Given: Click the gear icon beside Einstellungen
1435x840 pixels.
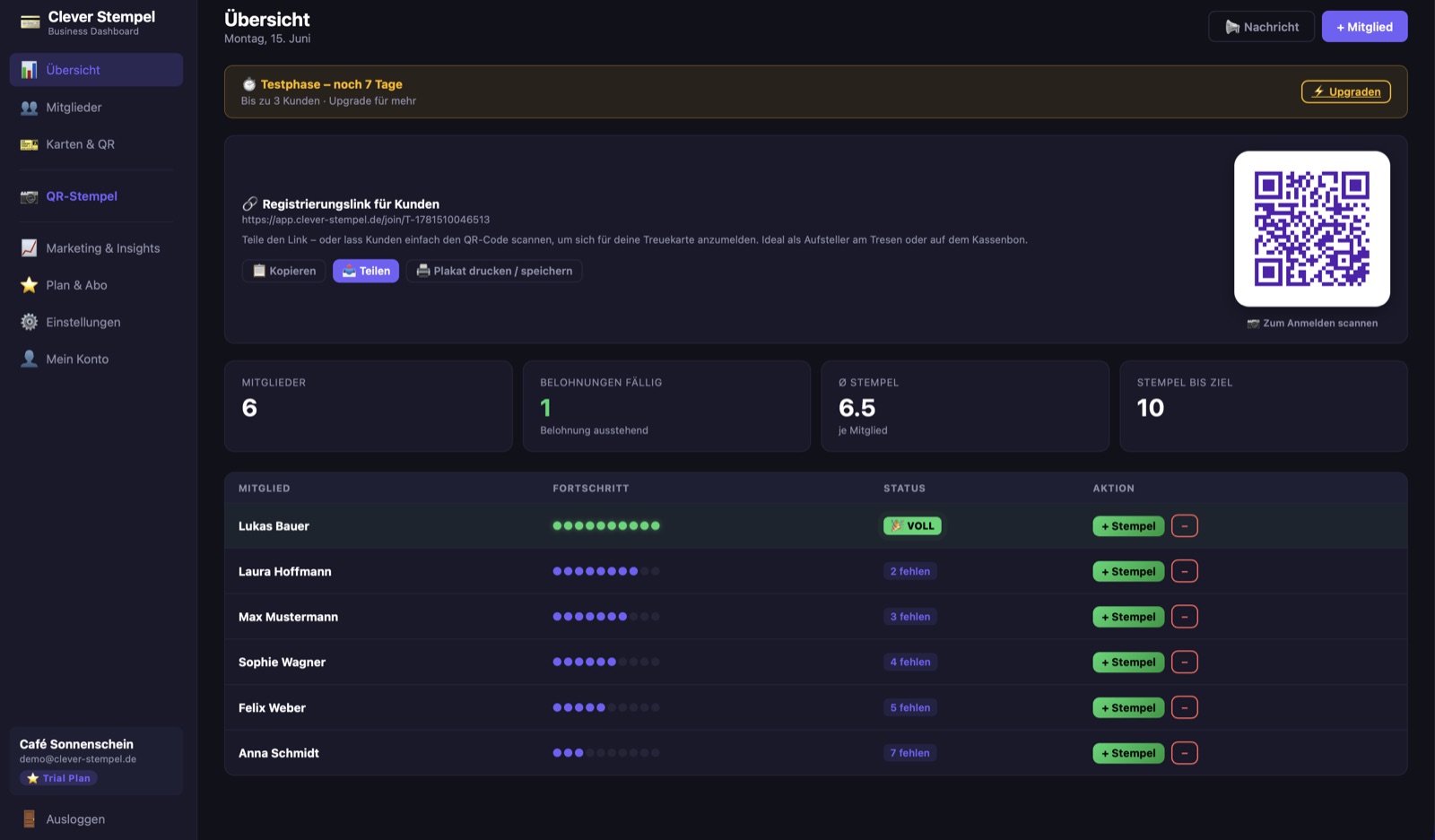Looking at the screenshot, I should 30,322.
